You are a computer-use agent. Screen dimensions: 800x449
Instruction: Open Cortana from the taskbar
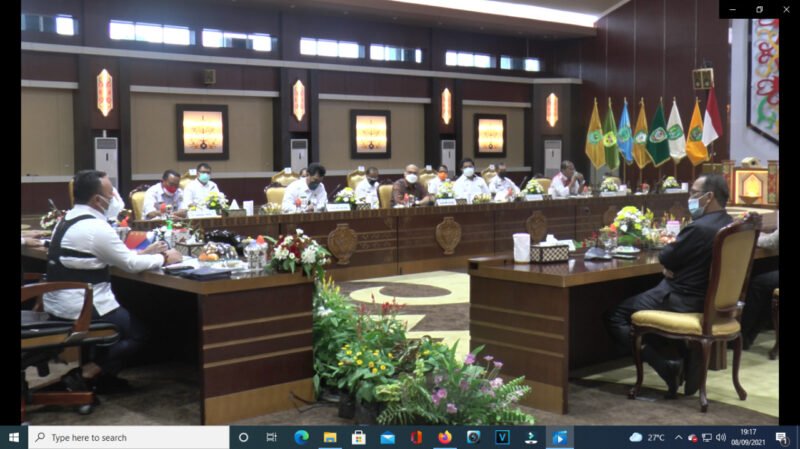[244, 437]
